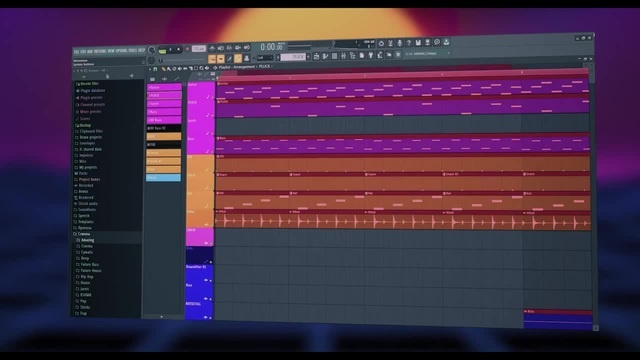Collapse the Cinema folder in browser
The height and width of the screenshot is (360, 640).
84,234
